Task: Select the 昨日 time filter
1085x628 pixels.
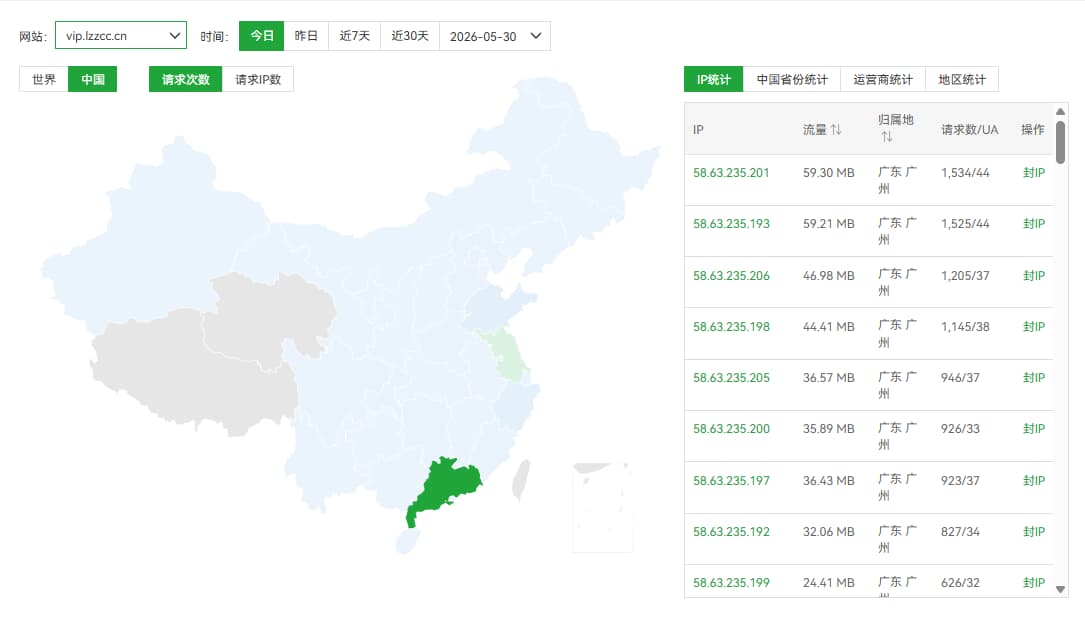Action: 306,36
